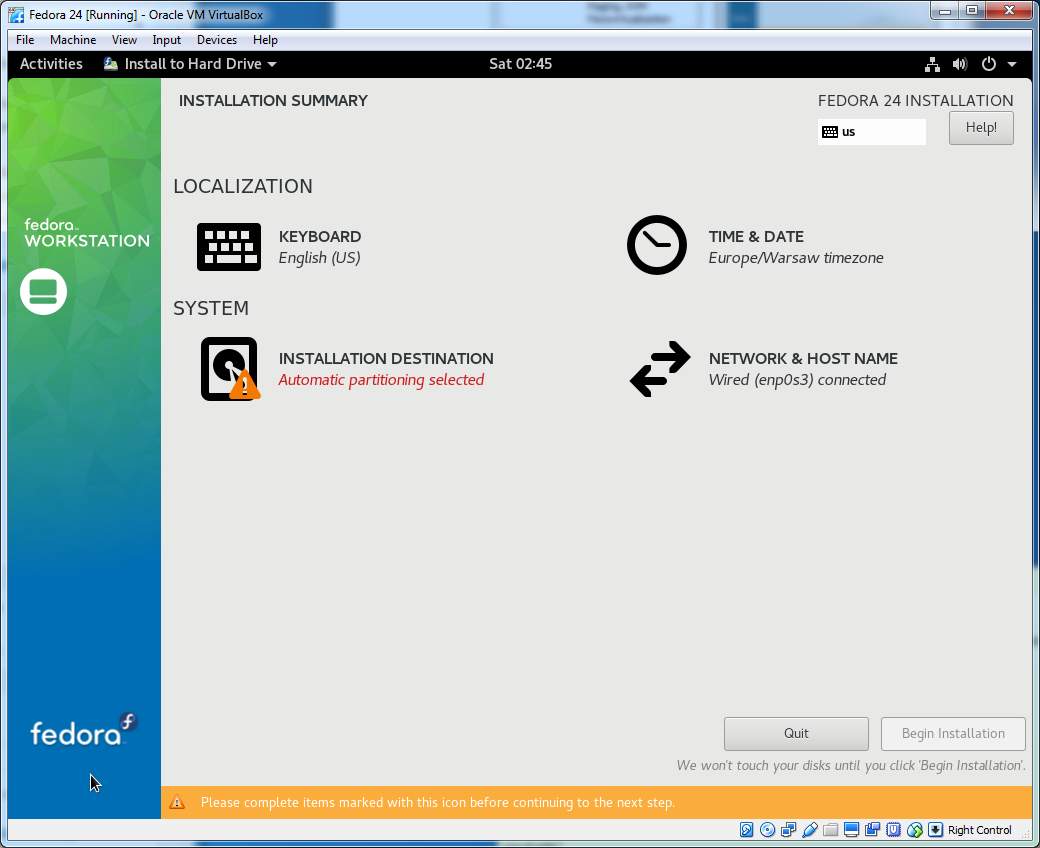Viewport: 1040px width, 848px height.
Task: Click the power icon in GNOME top bar
Action: pyautogui.click(x=988, y=64)
